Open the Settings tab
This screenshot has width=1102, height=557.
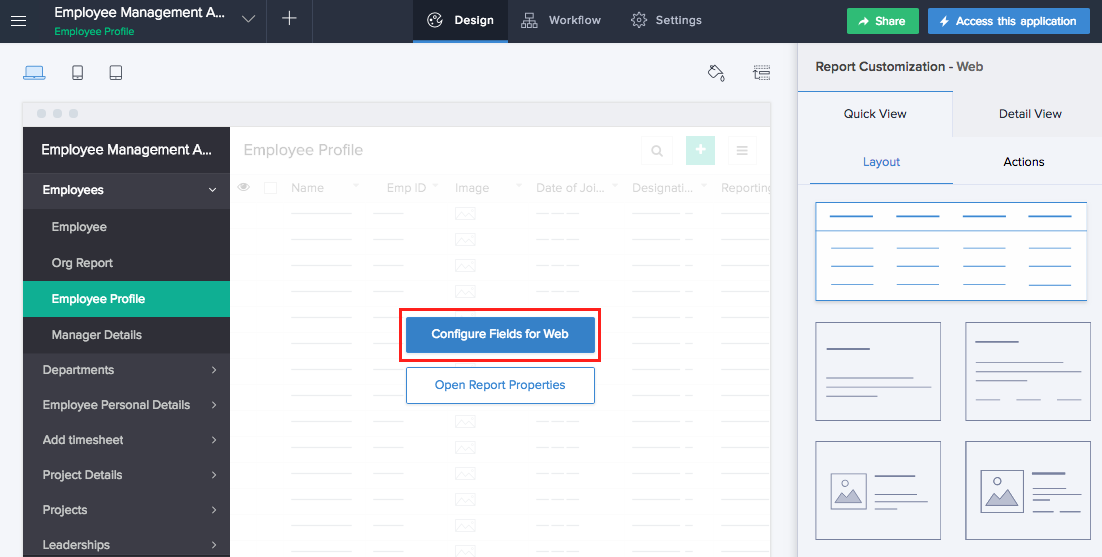click(666, 20)
